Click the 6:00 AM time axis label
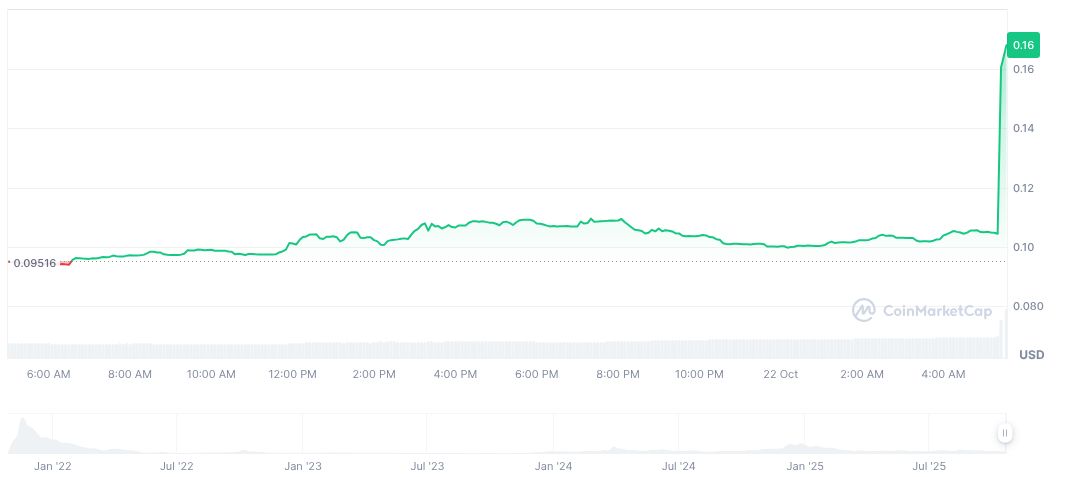Screen dimensions: 1072x477 tap(48, 375)
